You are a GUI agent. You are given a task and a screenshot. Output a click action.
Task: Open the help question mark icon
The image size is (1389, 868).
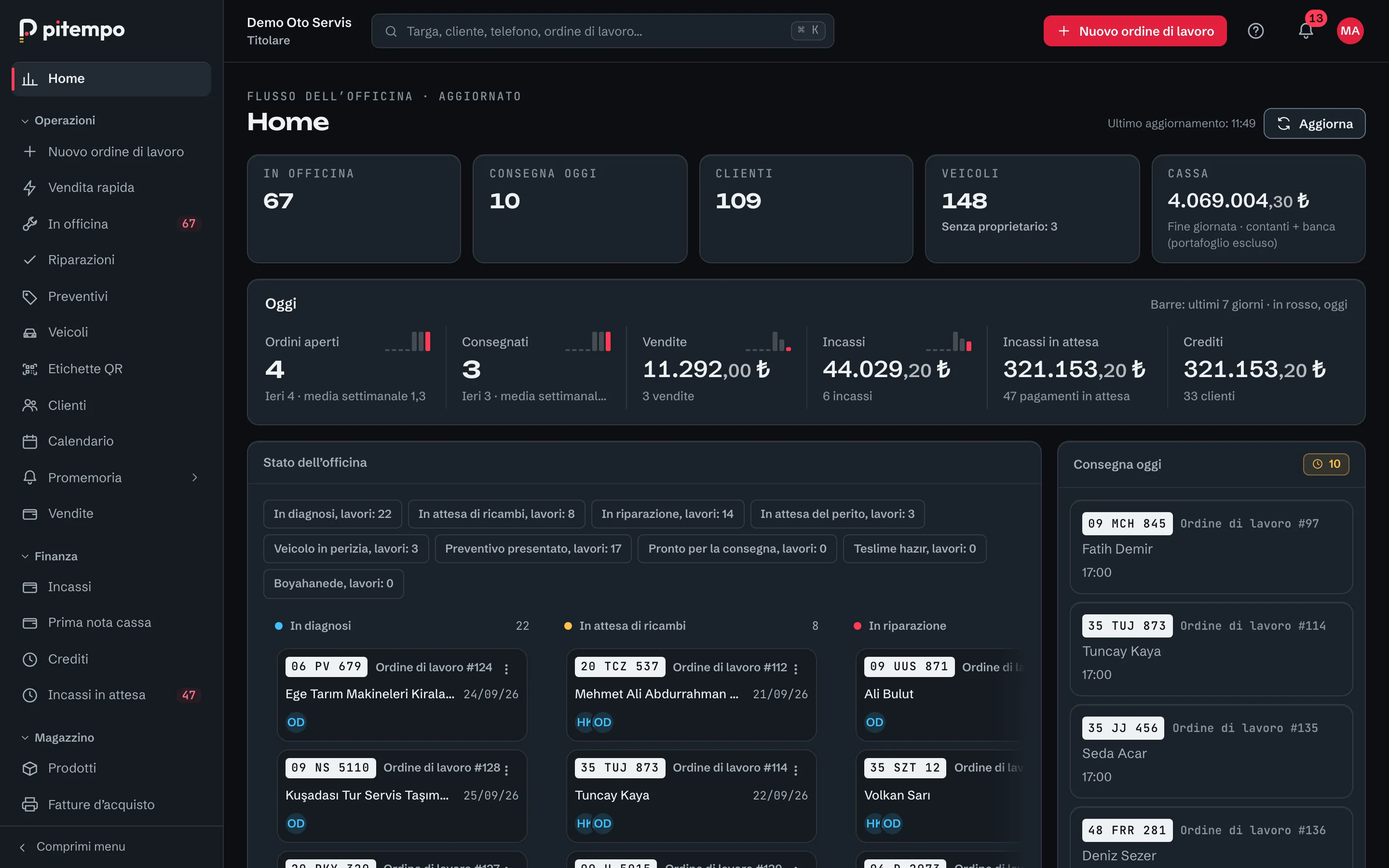click(x=1255, y=31)
